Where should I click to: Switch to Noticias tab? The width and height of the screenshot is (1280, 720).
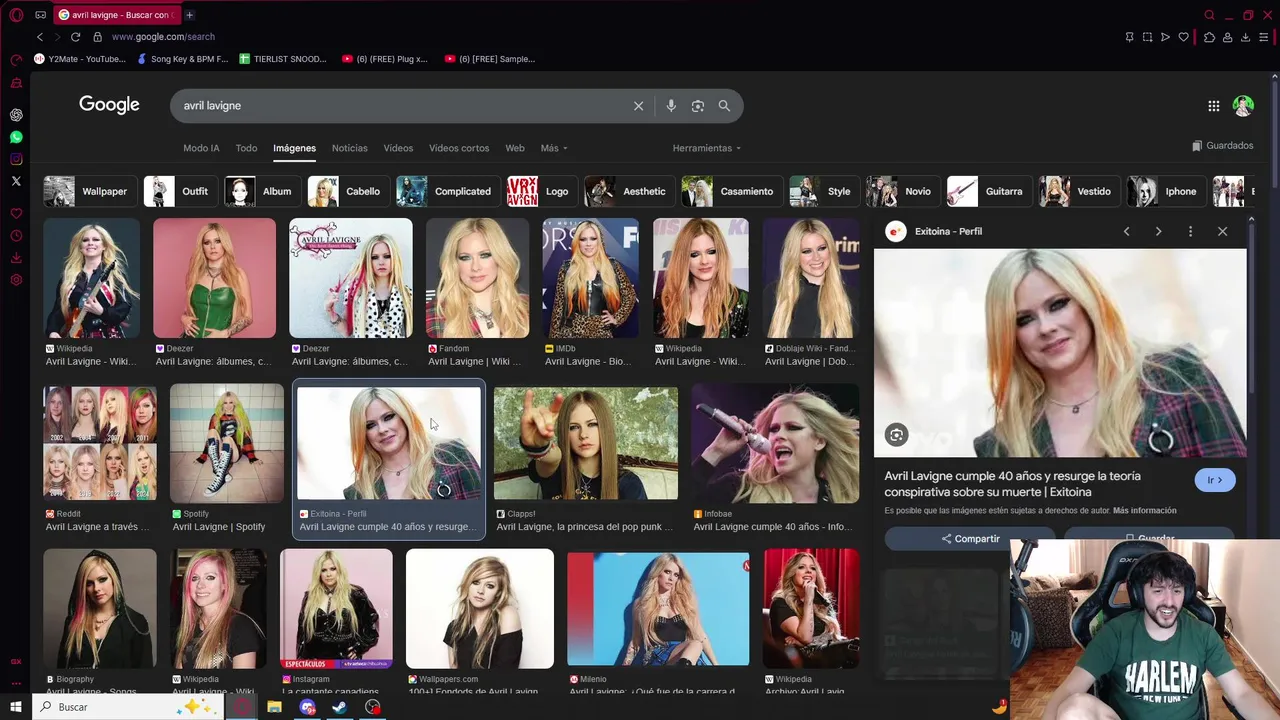tap(349, 148)
